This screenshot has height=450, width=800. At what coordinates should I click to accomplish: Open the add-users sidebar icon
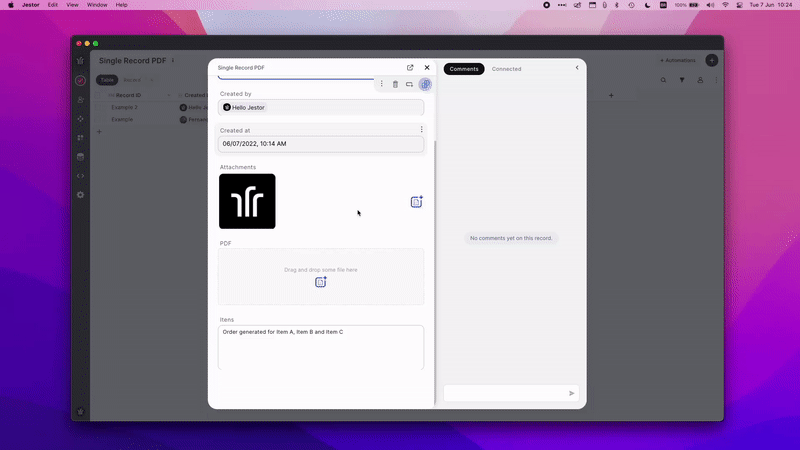[x=80, y=99]
